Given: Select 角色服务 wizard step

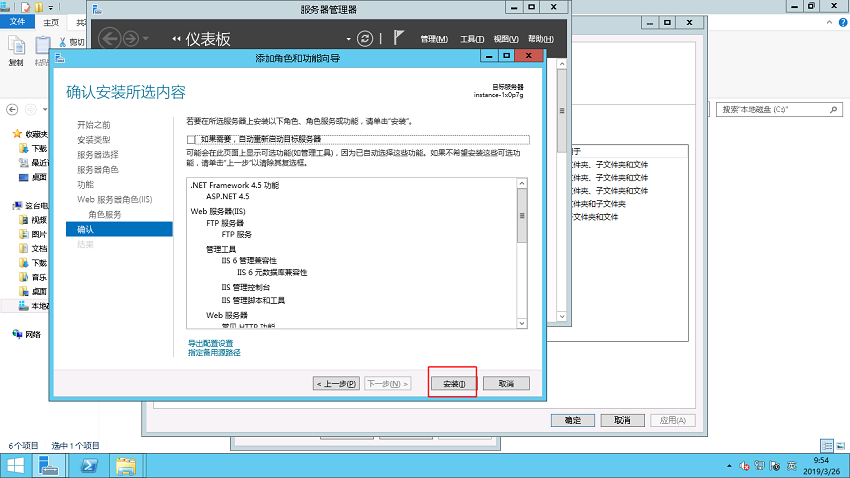Looking at the screenshot, I should coord(105,215).
